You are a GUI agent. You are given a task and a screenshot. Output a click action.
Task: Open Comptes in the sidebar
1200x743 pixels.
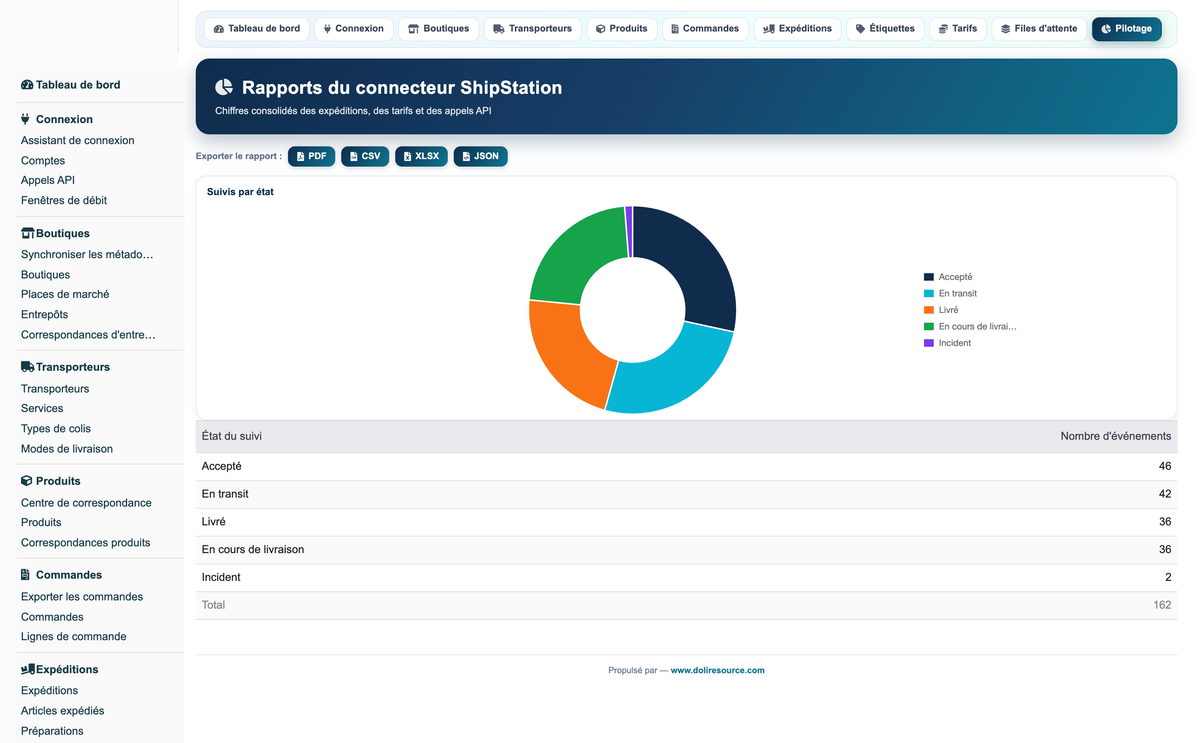[43, 161]
